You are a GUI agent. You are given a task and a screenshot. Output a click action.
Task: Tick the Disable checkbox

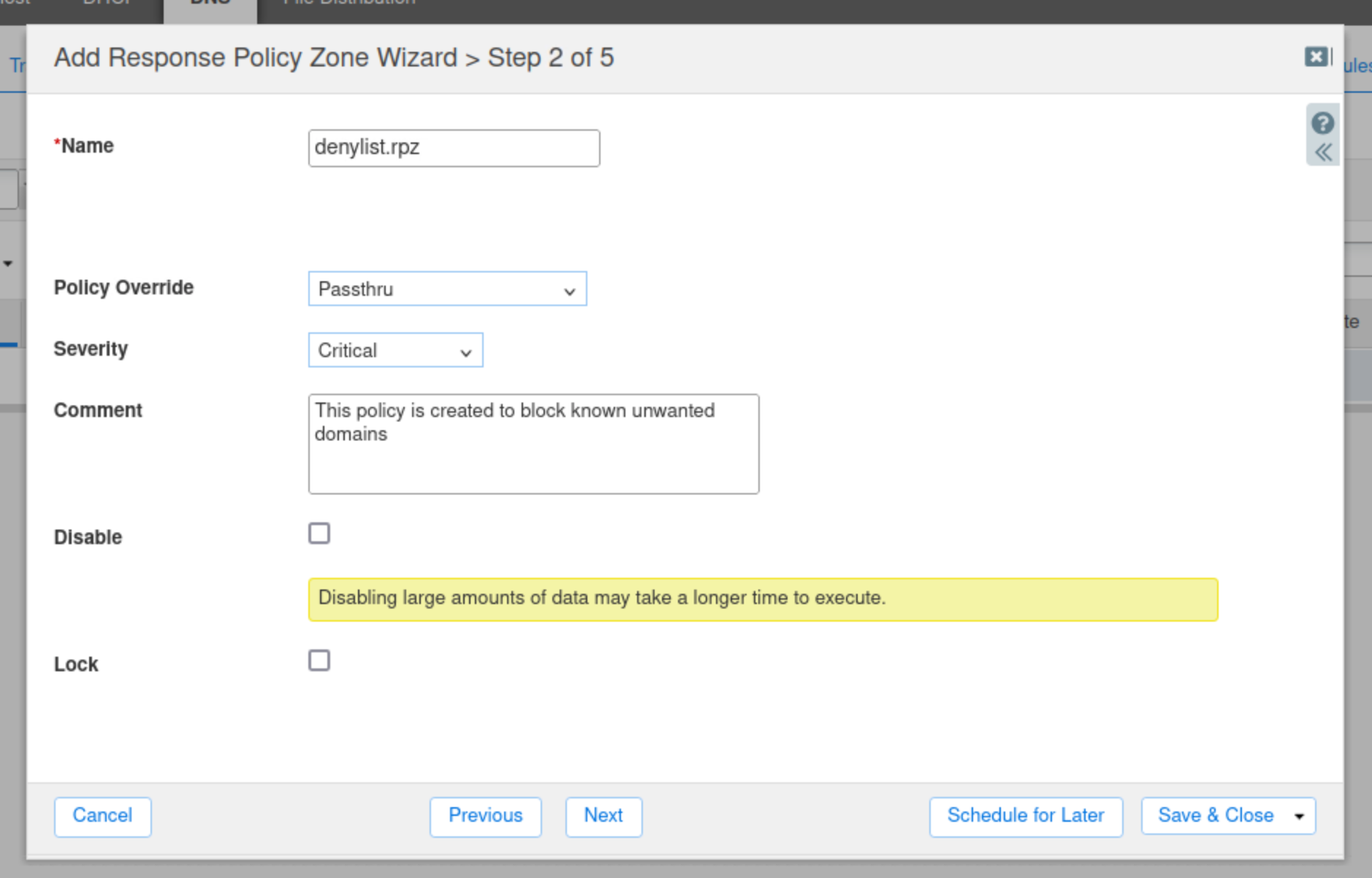[x=319, y=534]
